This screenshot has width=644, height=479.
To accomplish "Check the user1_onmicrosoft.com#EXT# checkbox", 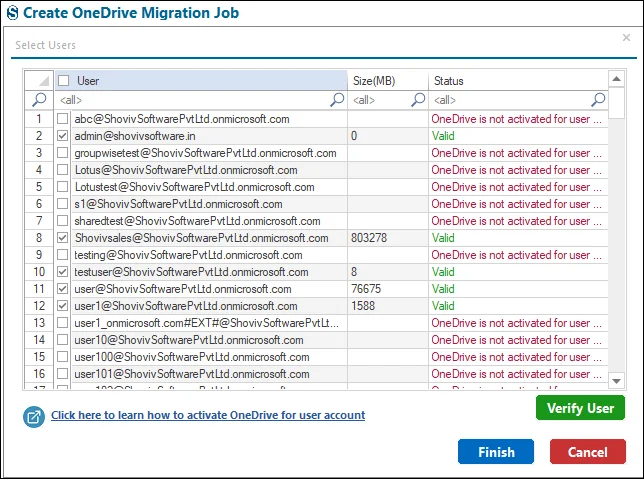I will coord(62,322).
